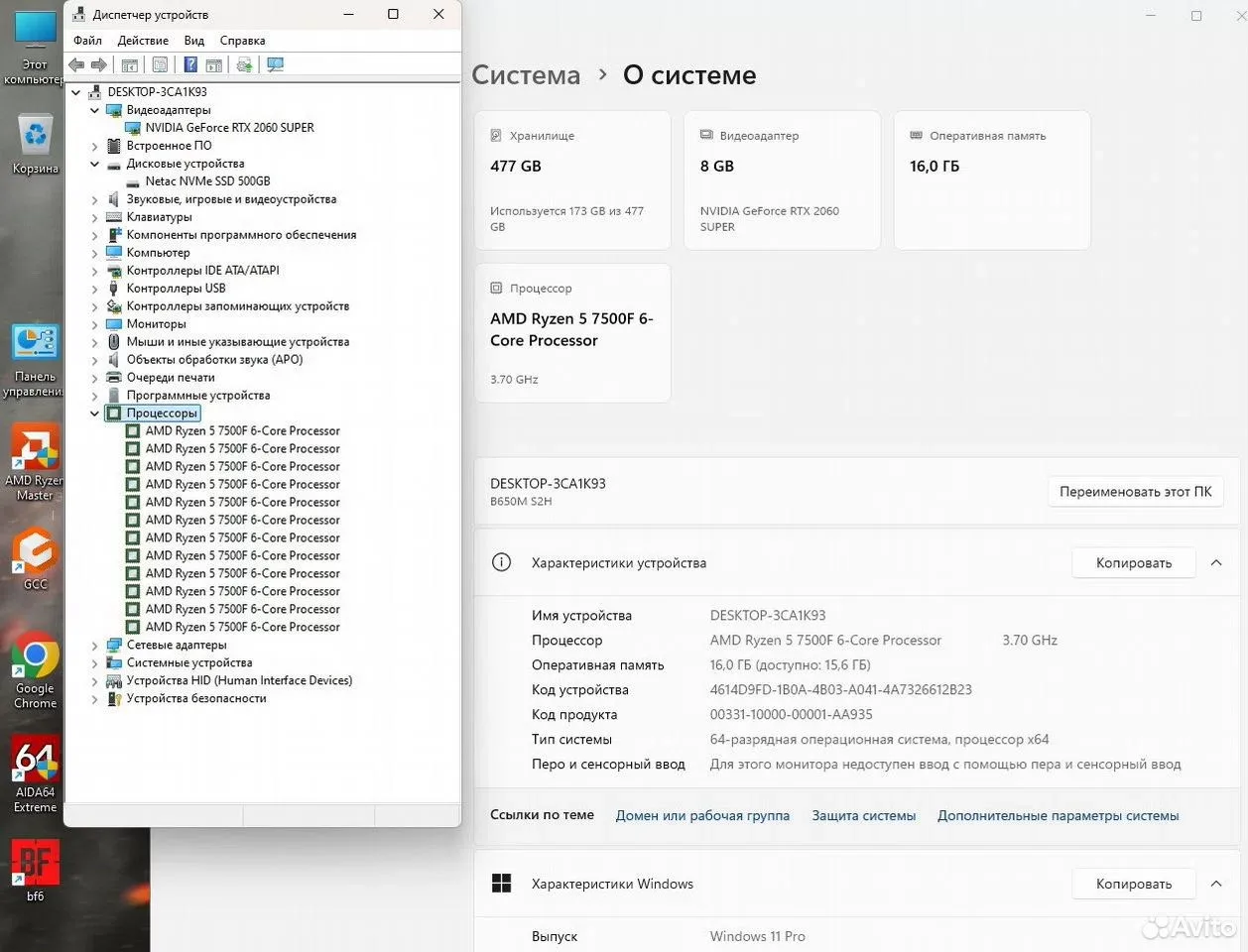1248x952 pixels.
Task: Click the Windows logo beside Характеристики Windows
Action: (x=502, y=884)
